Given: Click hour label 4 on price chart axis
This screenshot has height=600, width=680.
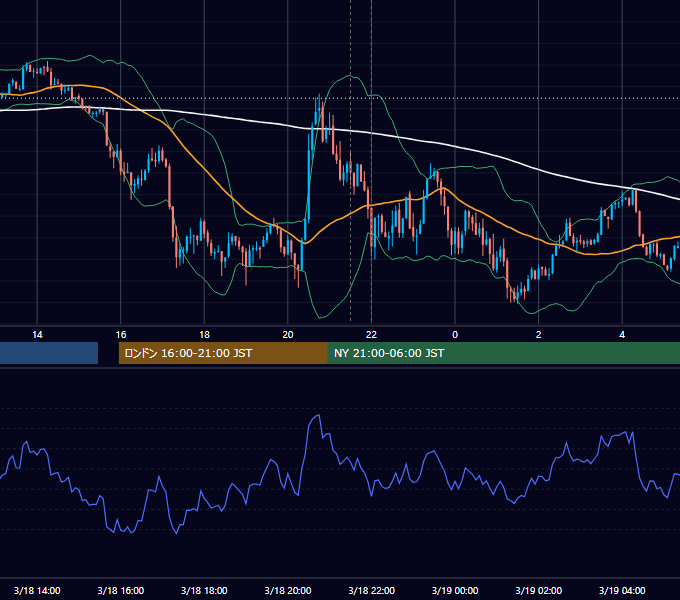Looking at the screenshot, I should (622, 335).
